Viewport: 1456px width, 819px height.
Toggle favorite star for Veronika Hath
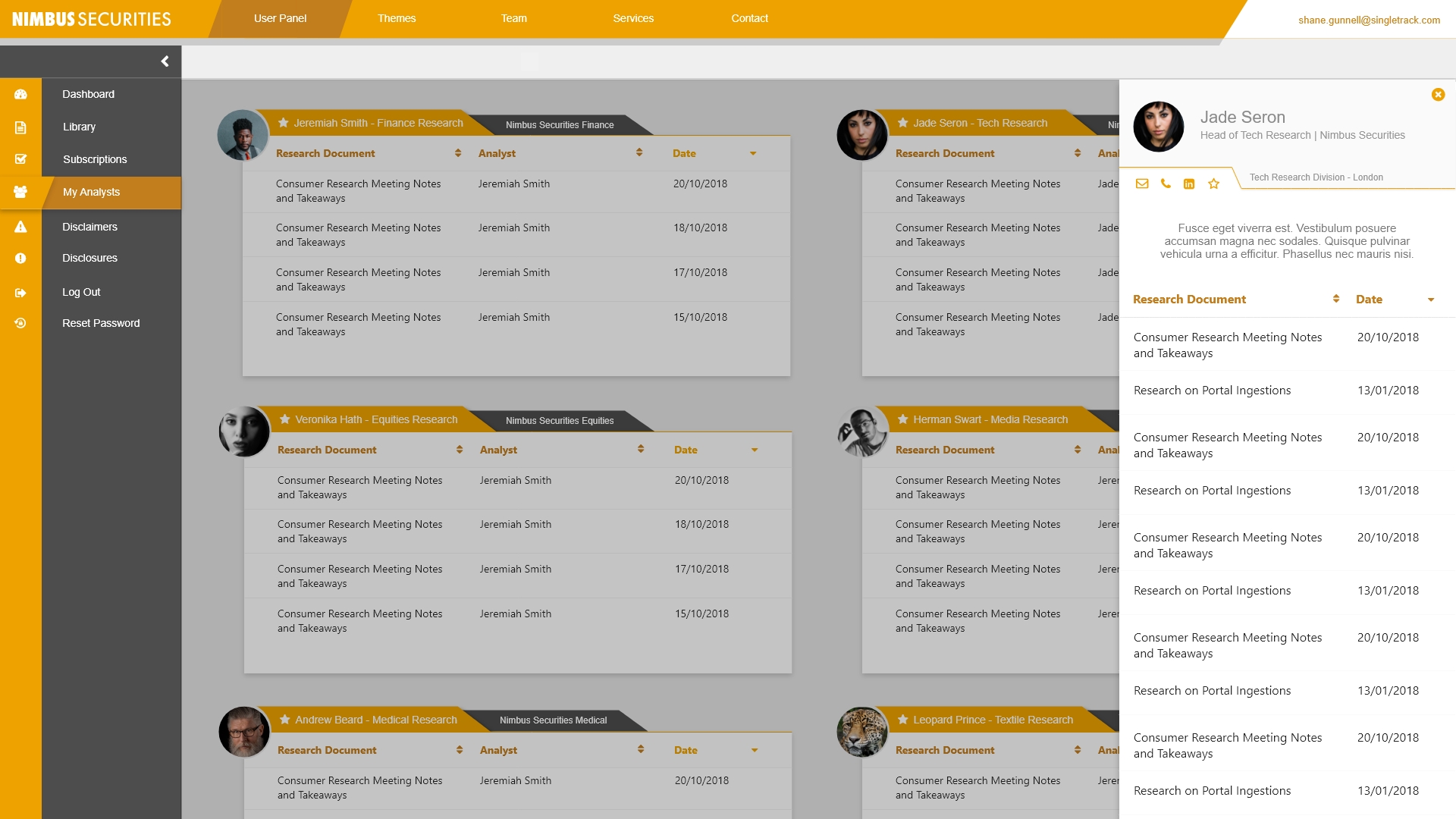pos(284,419)
